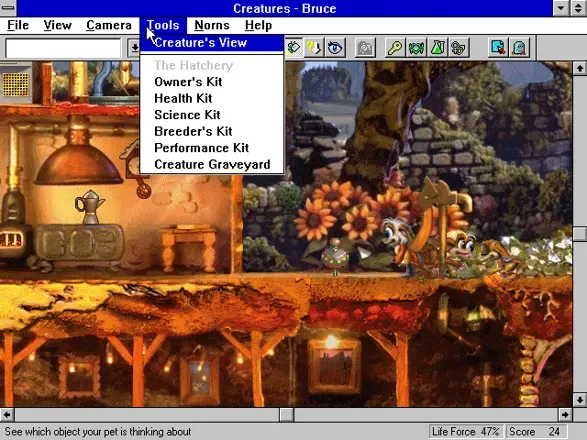Choose Creature Graveyard from the Tools menu
This screenshot has width=587, height=440.
[212, 164]
